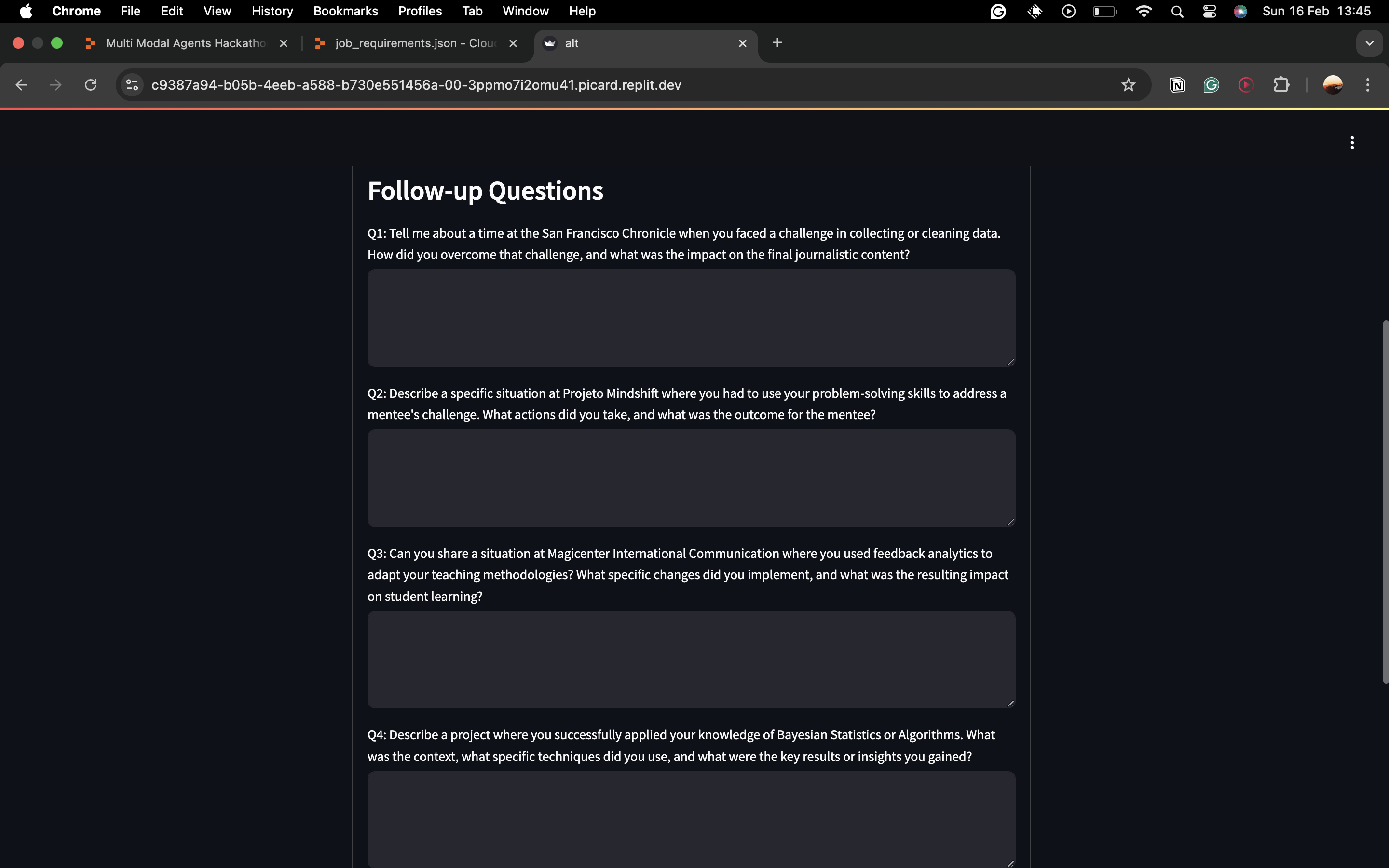Open the Chrome extensions puzzle icon
1389x868 pixels.
pos(1281,85)
